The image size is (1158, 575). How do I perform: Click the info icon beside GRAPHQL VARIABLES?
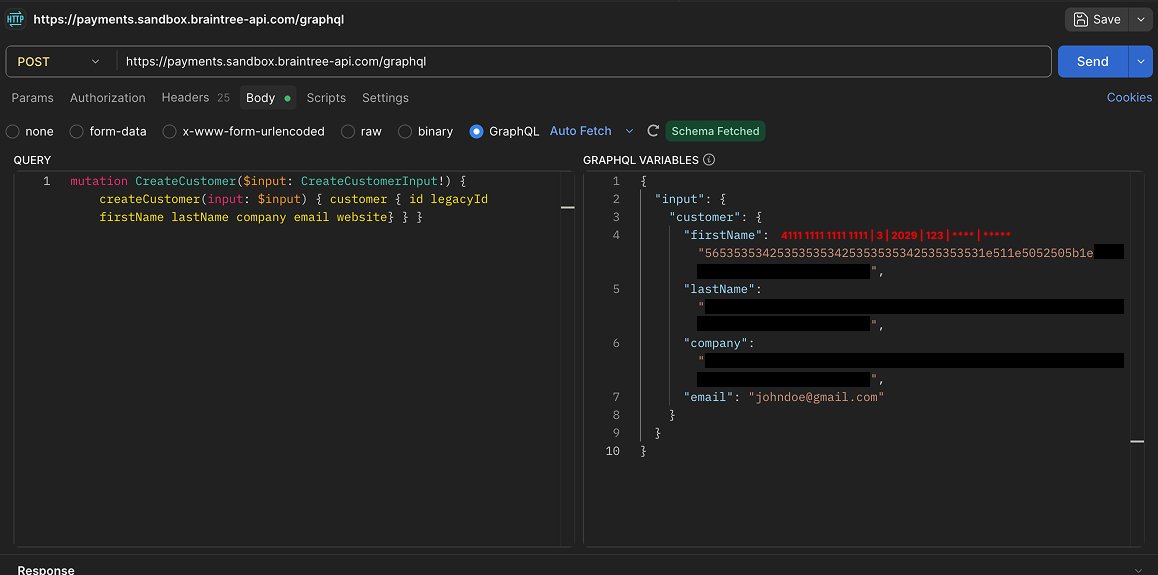pyautogui.click(x=709, y=159)
